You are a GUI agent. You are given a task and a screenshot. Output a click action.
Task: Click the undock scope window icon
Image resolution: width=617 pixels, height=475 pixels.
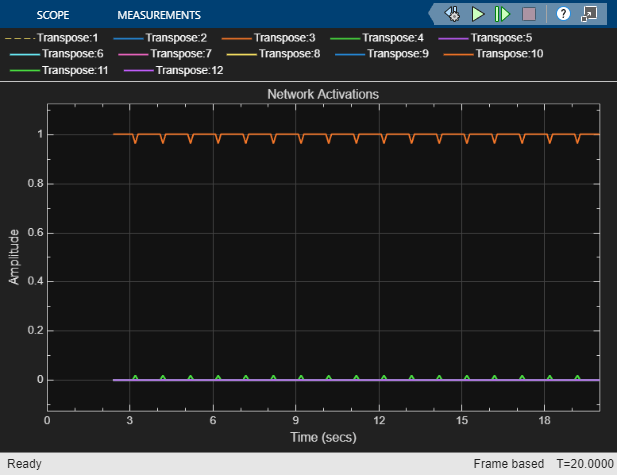(x=589, y=14)
